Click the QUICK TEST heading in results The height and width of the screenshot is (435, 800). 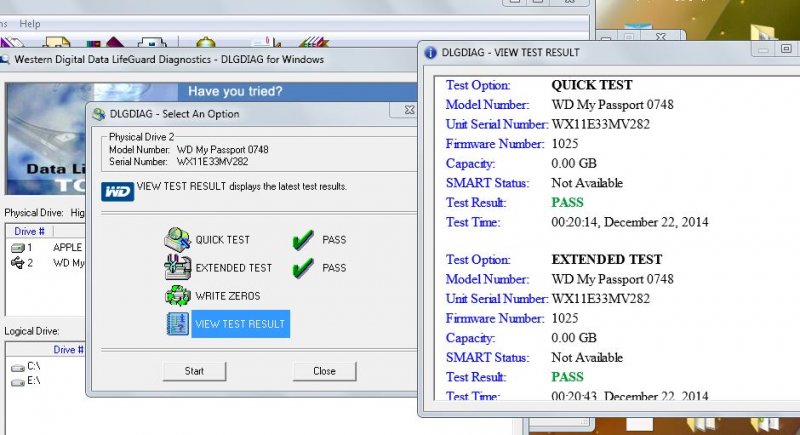click(x=592, y=85)
